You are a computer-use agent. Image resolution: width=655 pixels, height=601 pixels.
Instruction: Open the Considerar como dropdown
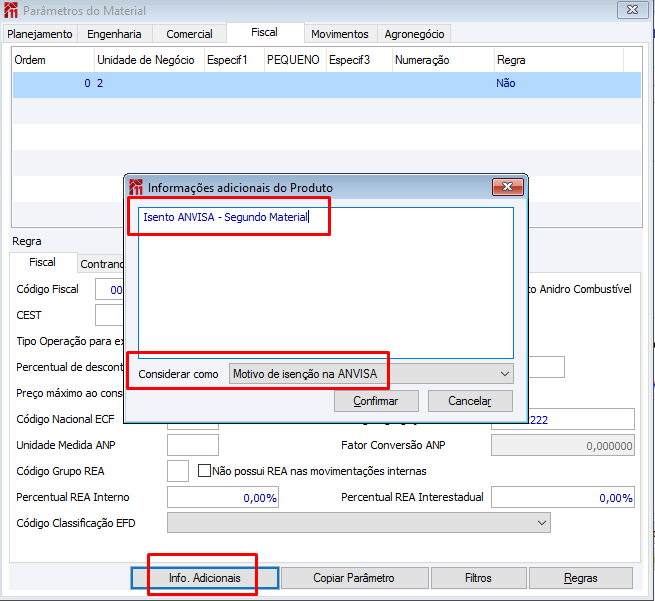tap(371, 373)
